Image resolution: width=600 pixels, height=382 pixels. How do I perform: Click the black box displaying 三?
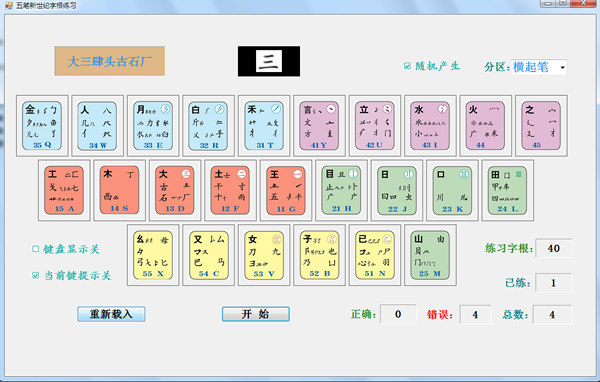(x=269, y=61)
